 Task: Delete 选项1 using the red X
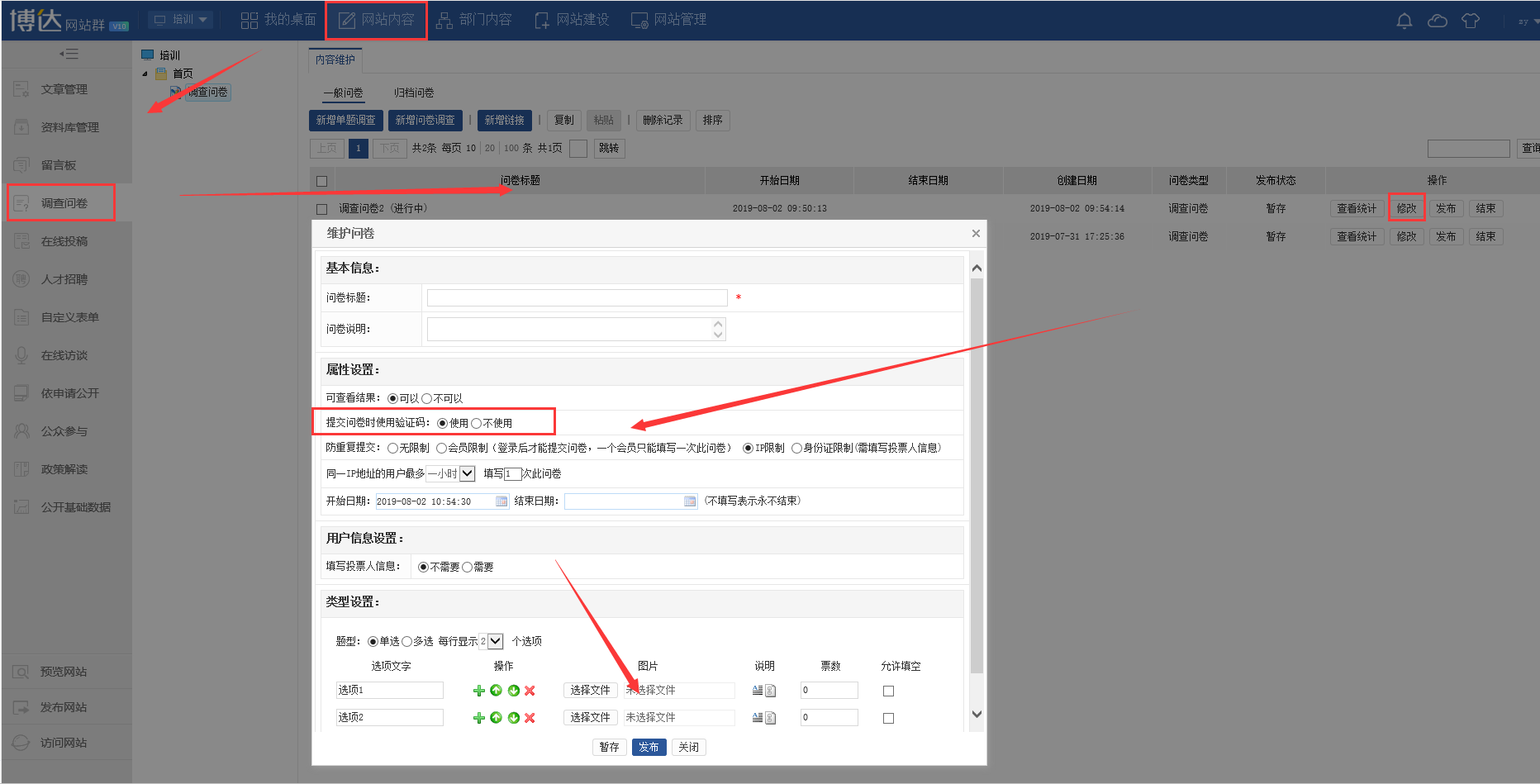[x=530, y=691]
